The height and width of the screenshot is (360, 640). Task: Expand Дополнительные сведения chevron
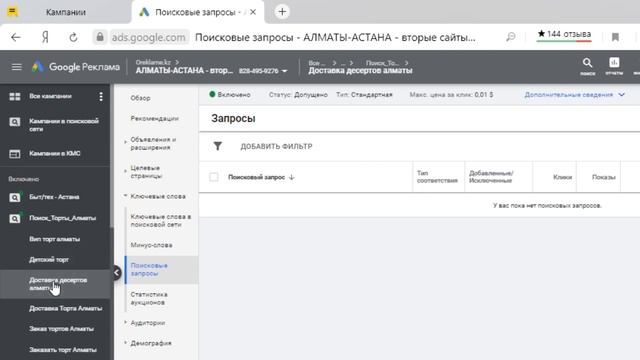coord(621,95)
